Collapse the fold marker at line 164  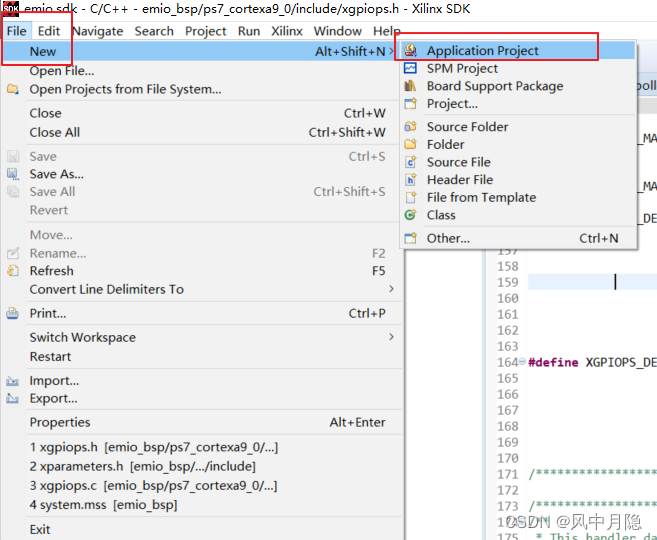coord(522,362)
